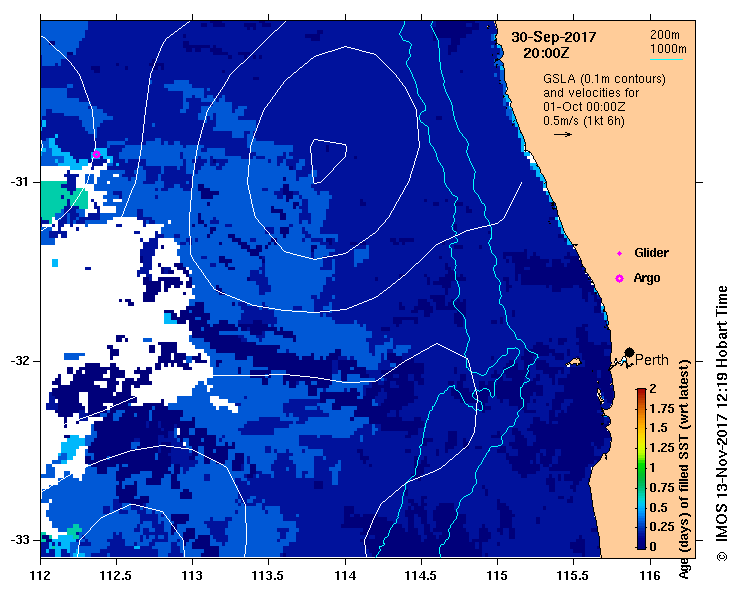The image size is (739, 592).
Task: Click the colorbar value 0.75
Action: [662, 487]
